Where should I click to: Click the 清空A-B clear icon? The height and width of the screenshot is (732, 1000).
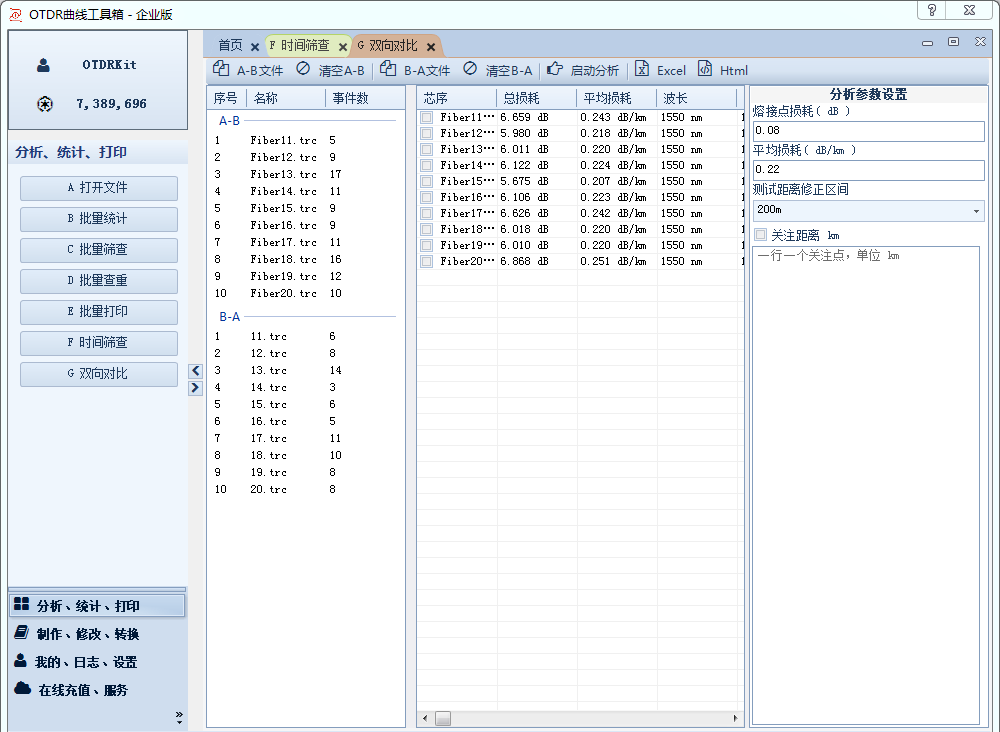click(303, 70)
